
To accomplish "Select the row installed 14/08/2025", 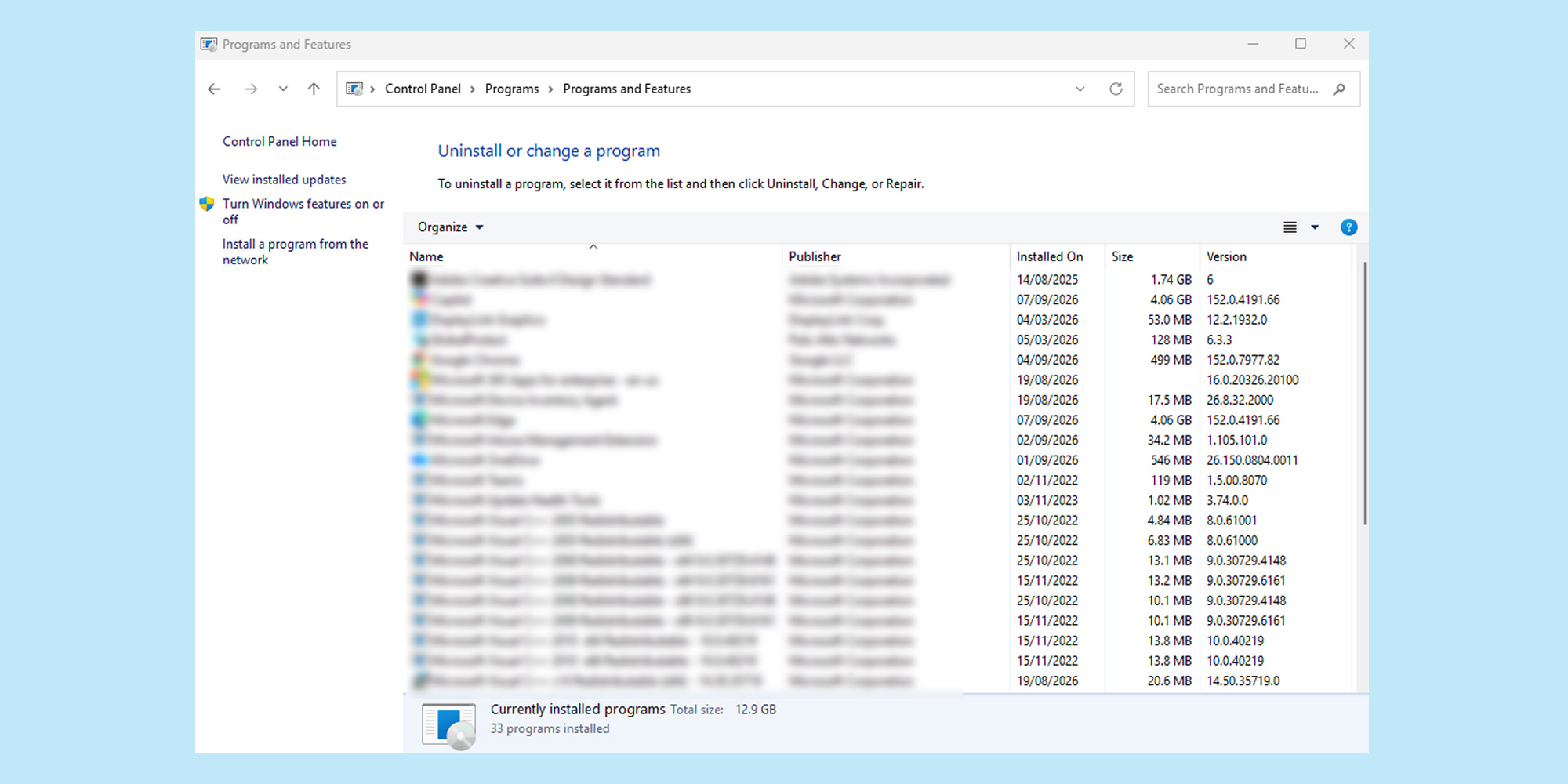I will [x=878, y=280].
